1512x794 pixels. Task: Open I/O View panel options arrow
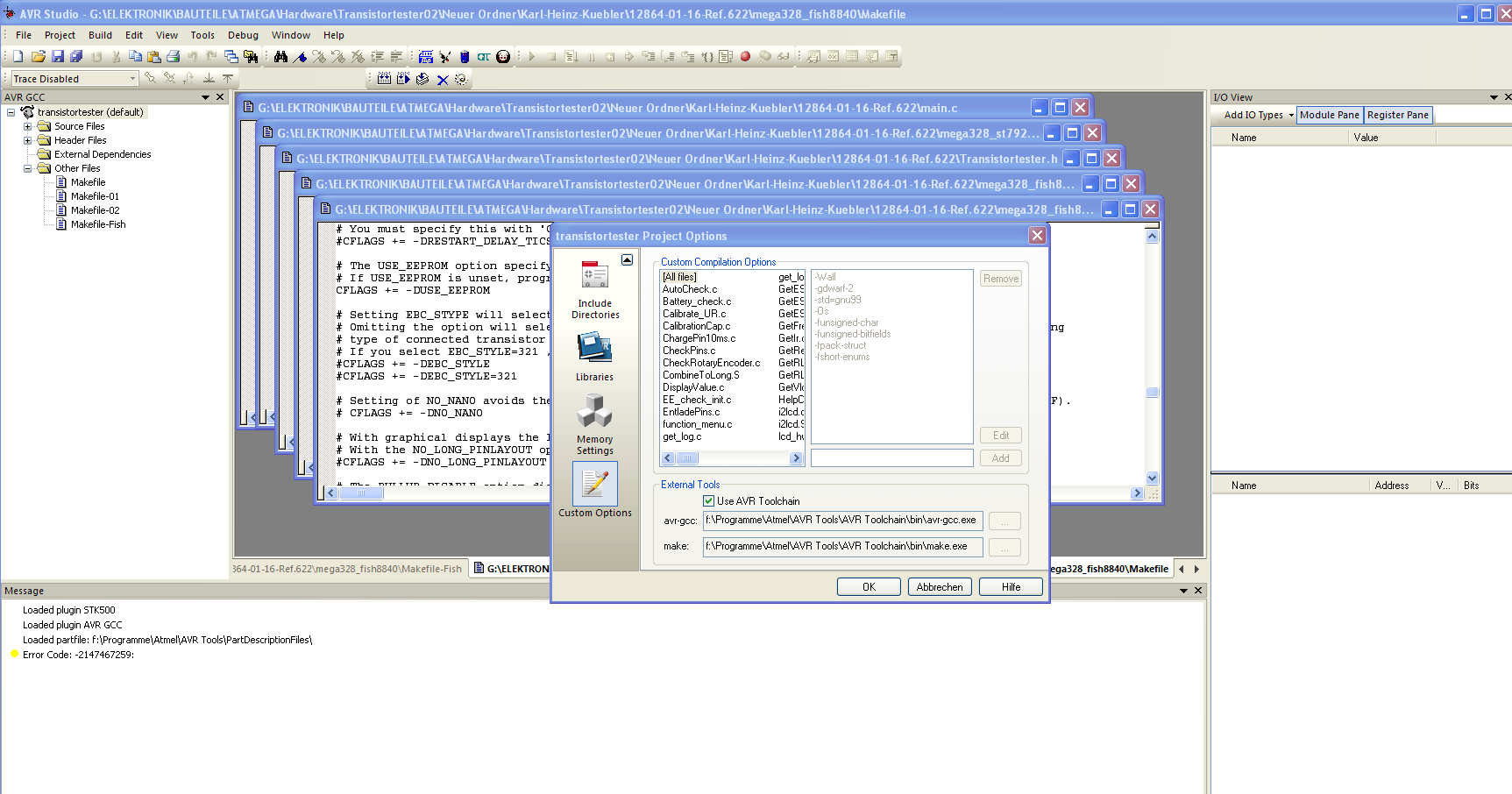pyautogui.click(x=1494, y=97)
